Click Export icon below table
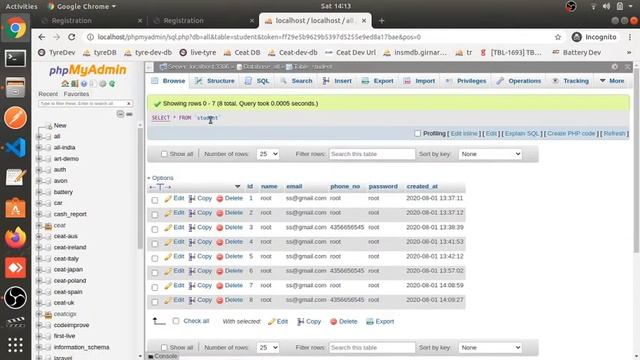Screen dimensions: 640x360 coord(370,322)
